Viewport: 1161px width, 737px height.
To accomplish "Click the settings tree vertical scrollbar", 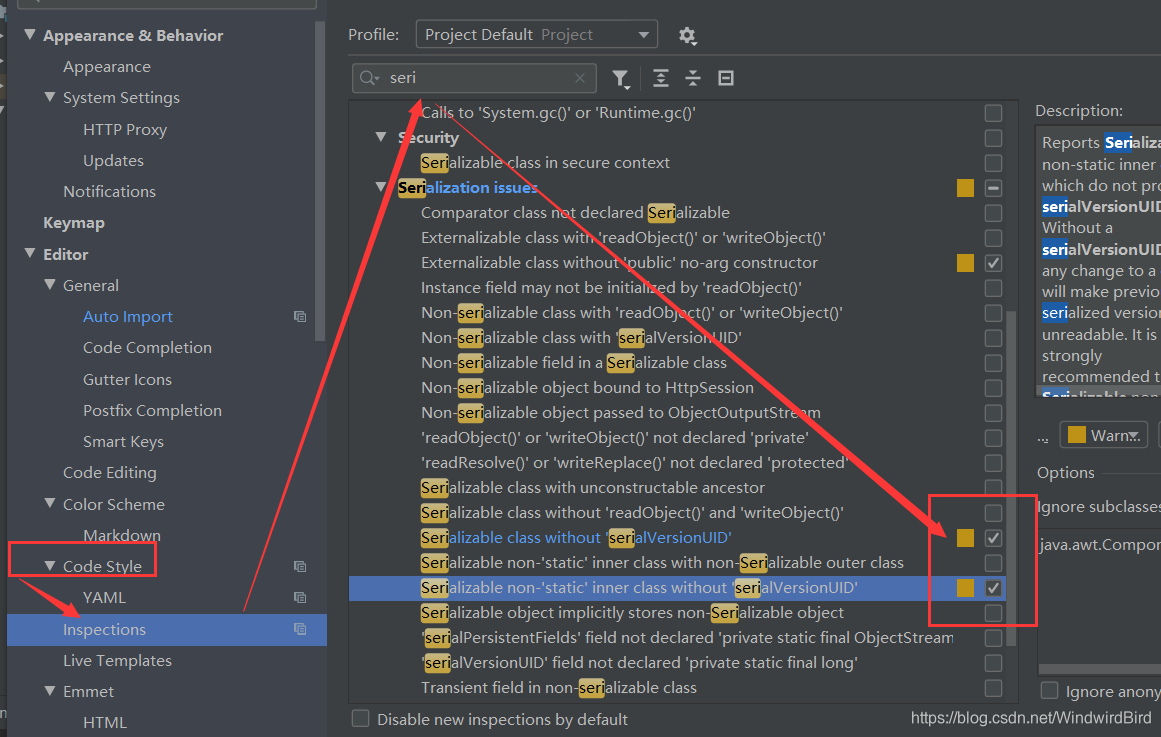I will [320, 181].
